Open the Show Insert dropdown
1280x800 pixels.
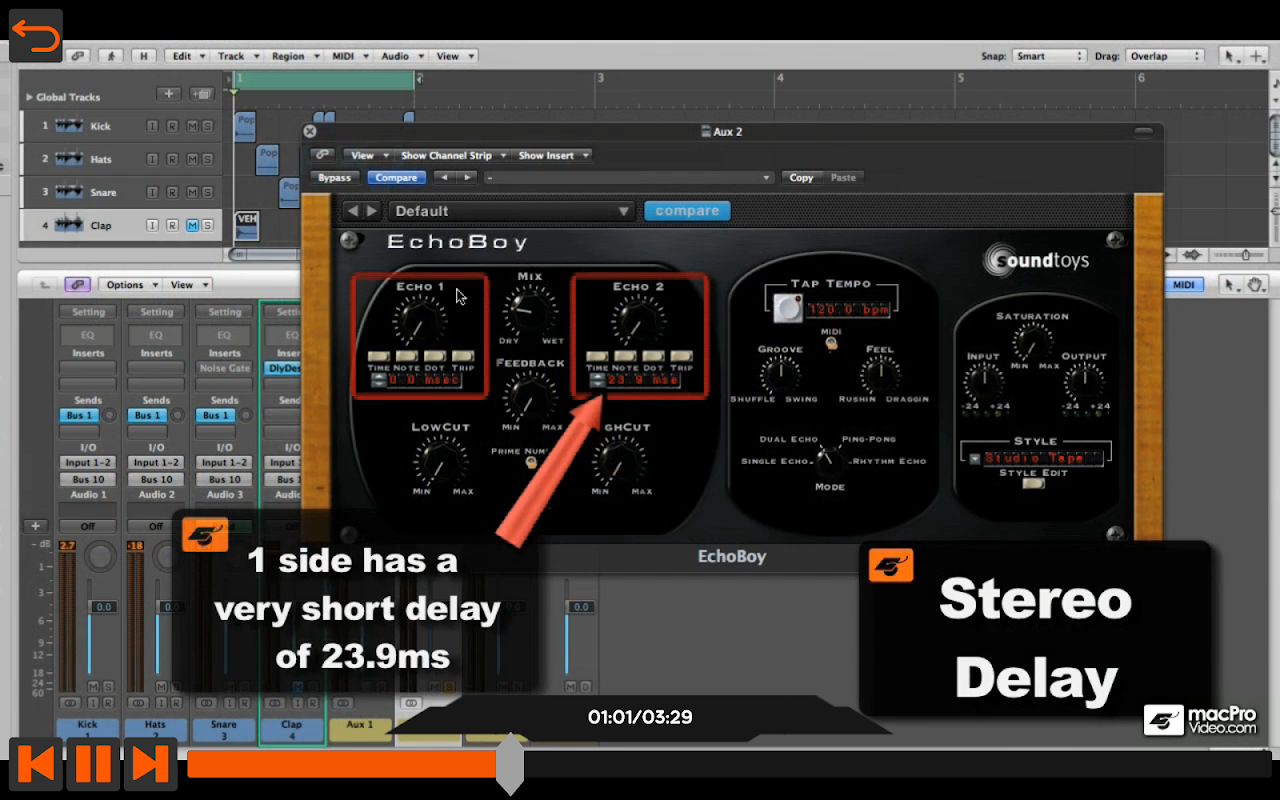click(x=552, y=155)
